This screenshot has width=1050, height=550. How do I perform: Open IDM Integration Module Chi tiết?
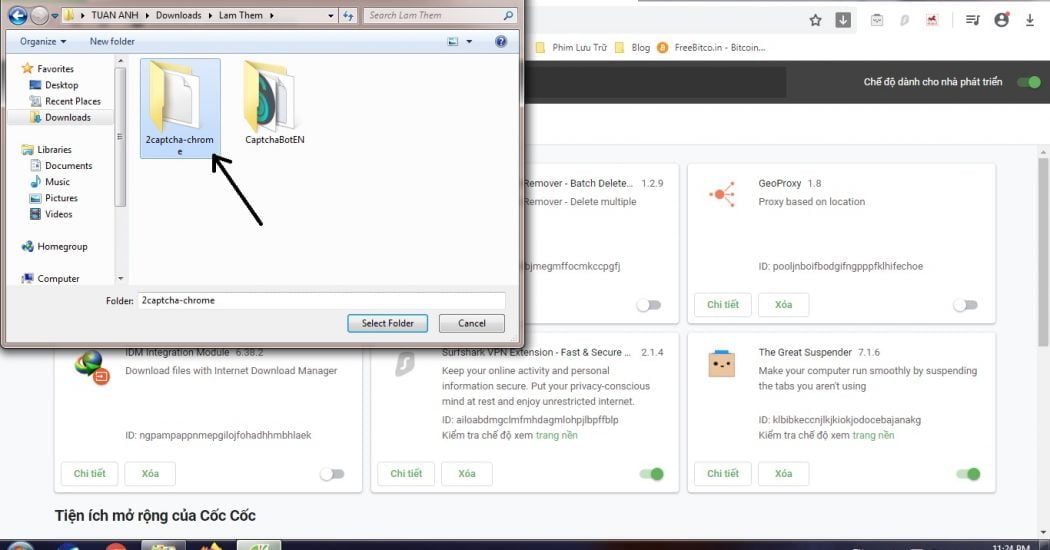[90, 473]
